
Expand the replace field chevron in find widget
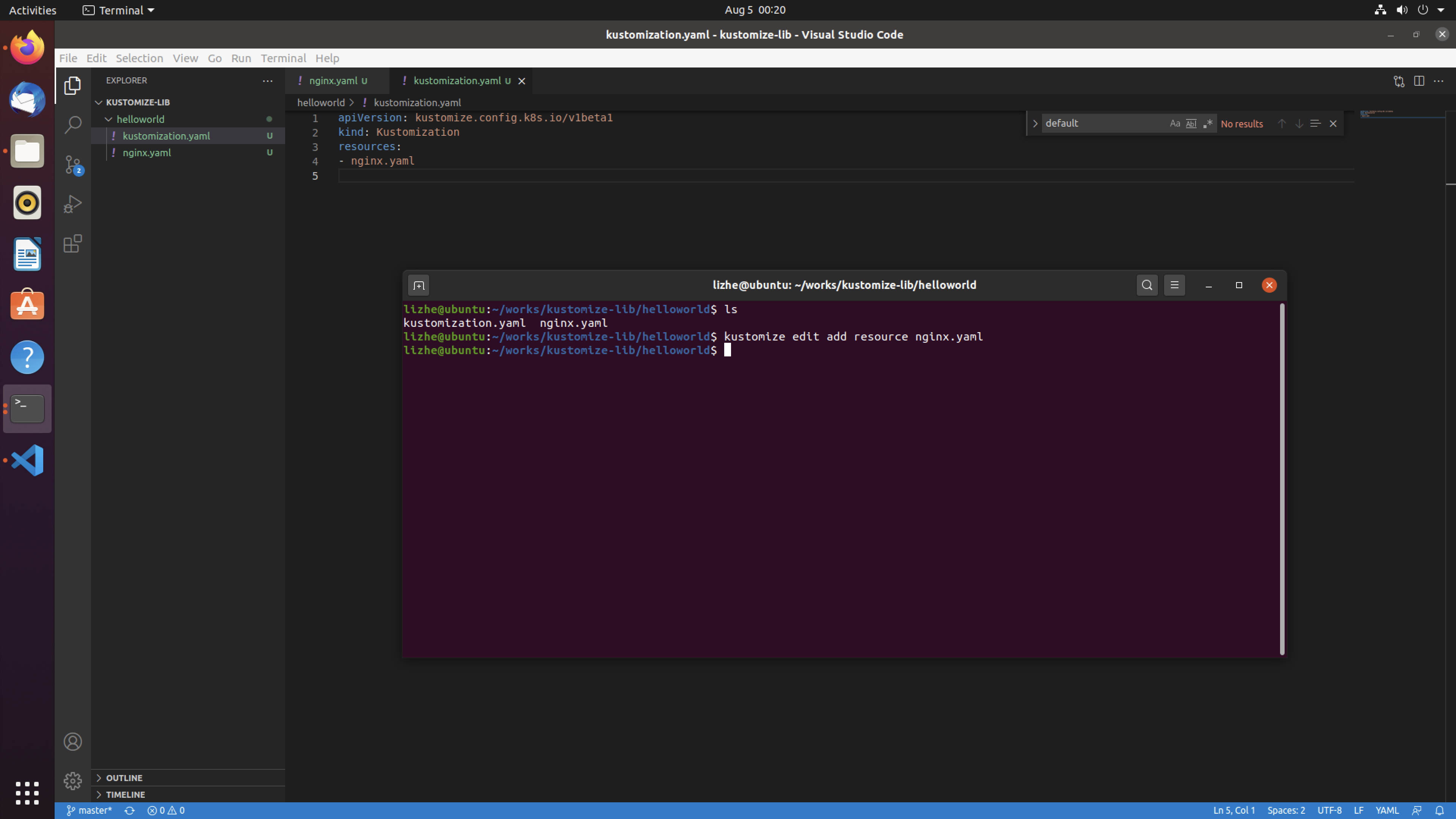click(1035, 123)
